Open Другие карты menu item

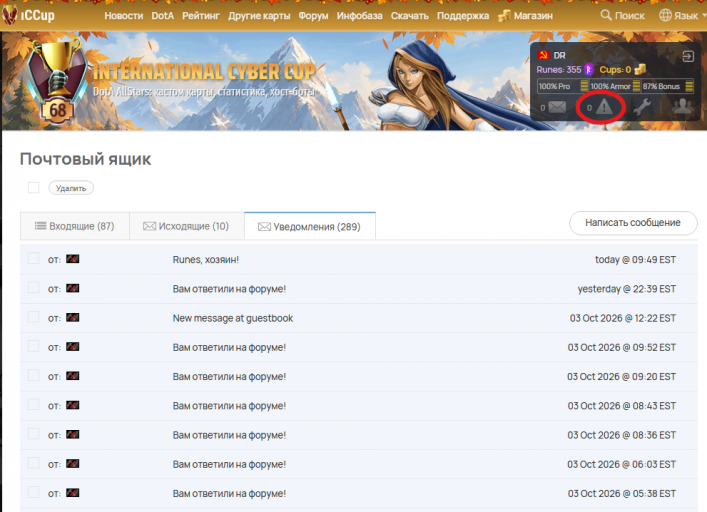(x=259, y=16)
